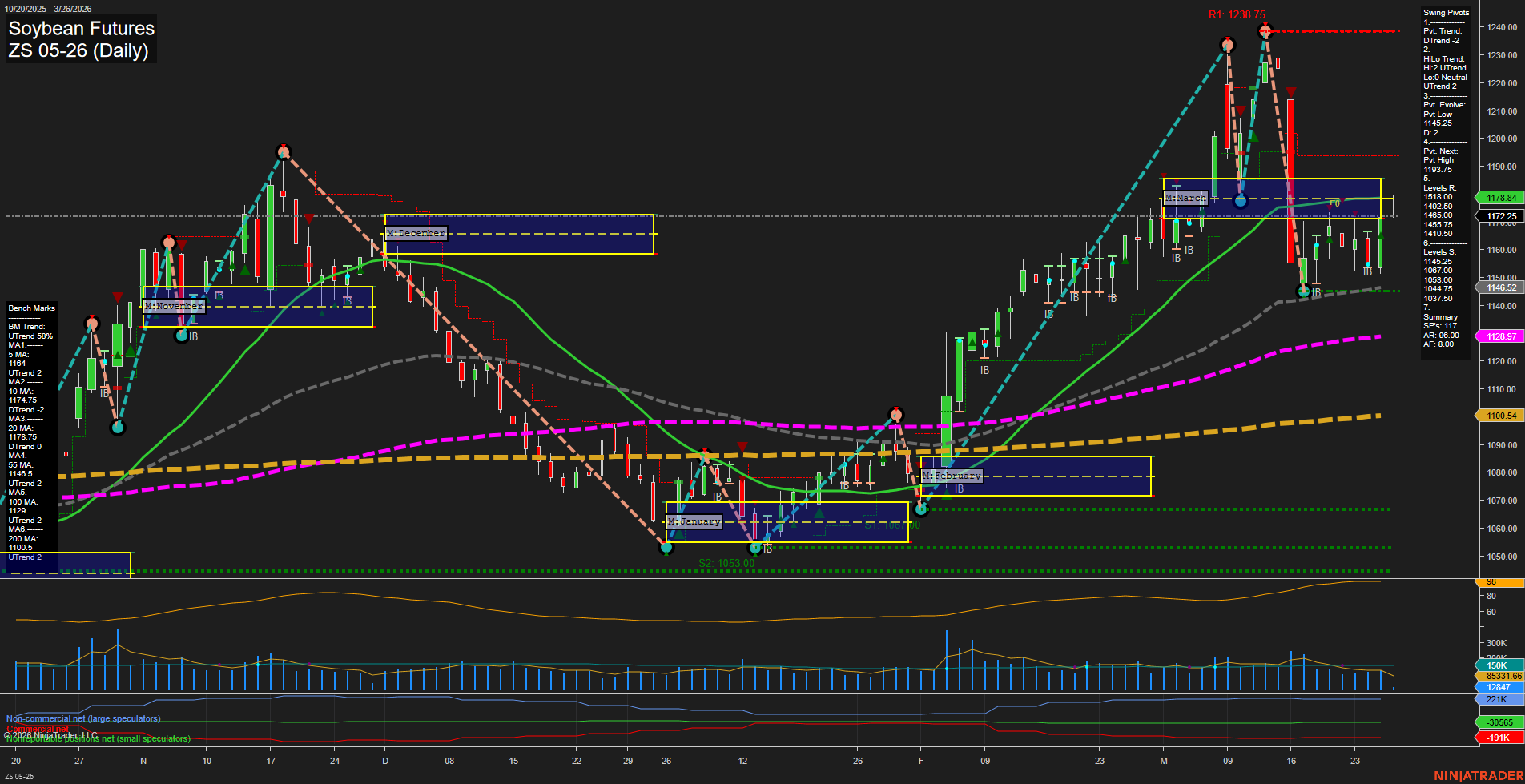Select the M:January monthly range label
1525x784 pixels.
click(694, 521)
